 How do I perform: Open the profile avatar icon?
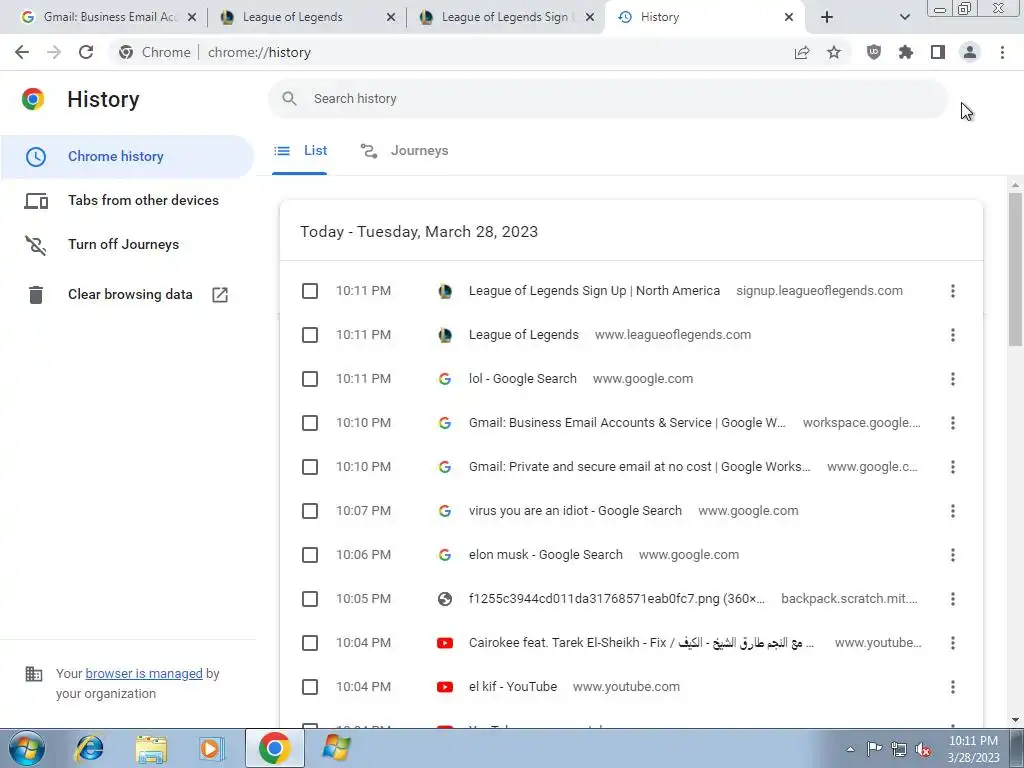[x=970, y=52]
